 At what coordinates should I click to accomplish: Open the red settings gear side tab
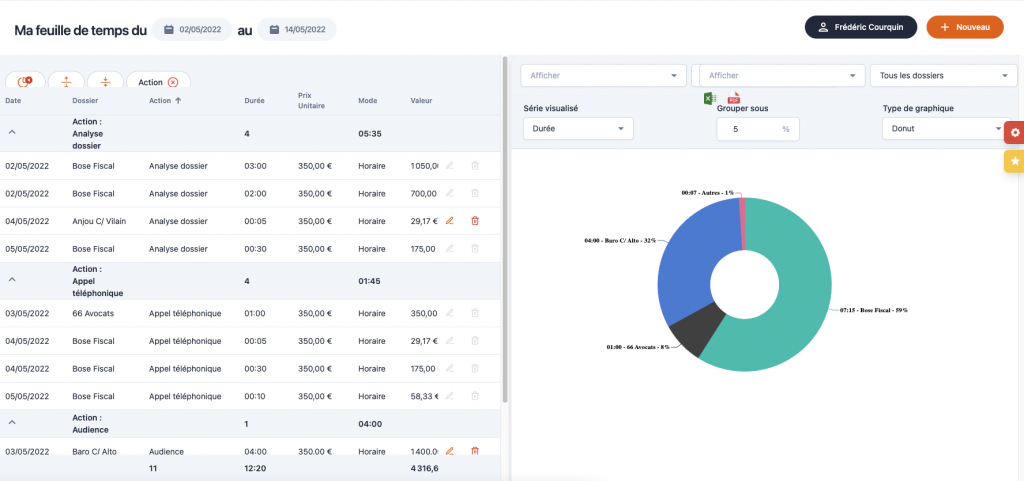click(1014, 132)
